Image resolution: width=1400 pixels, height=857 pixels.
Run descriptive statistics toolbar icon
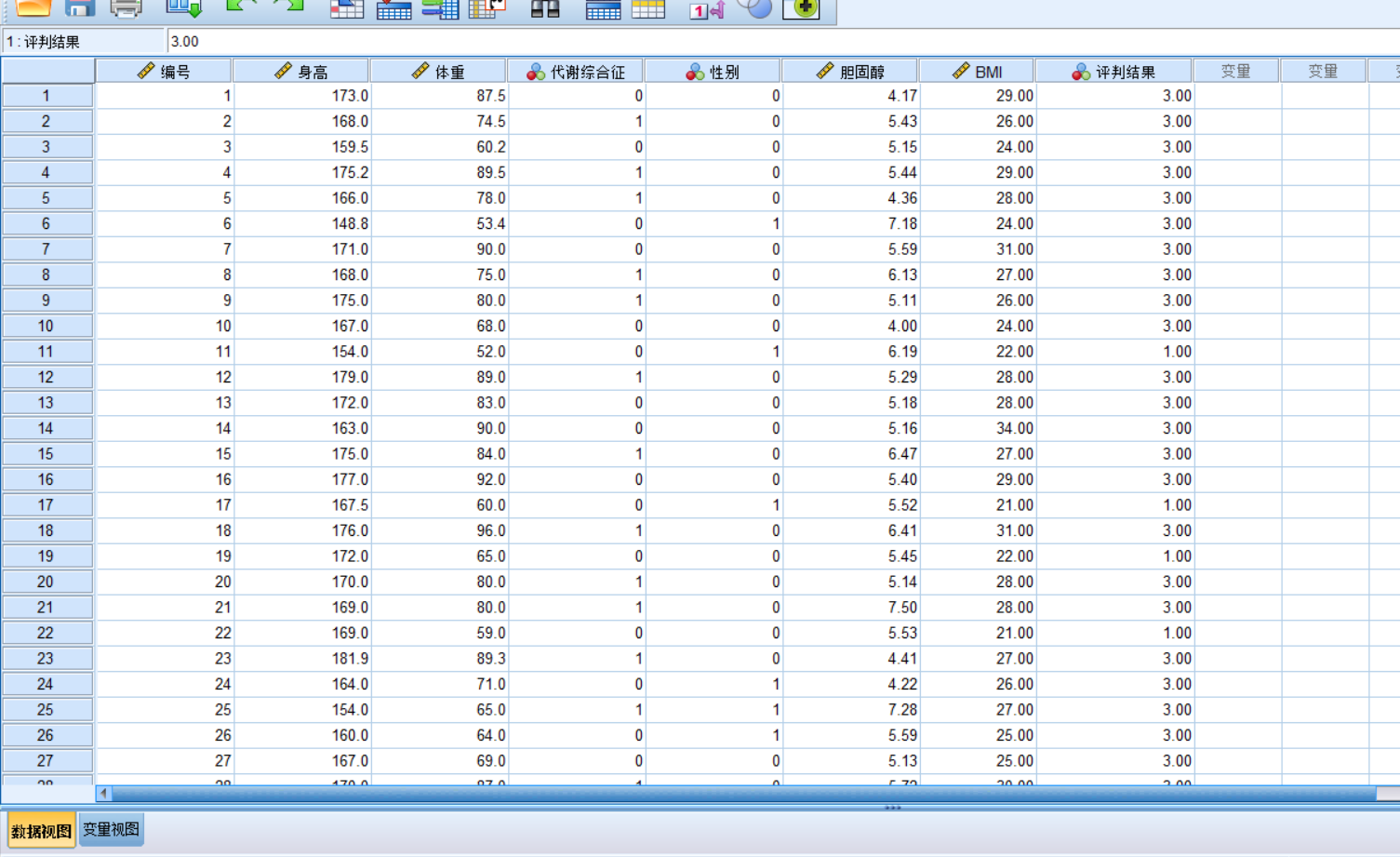(487, 9)
